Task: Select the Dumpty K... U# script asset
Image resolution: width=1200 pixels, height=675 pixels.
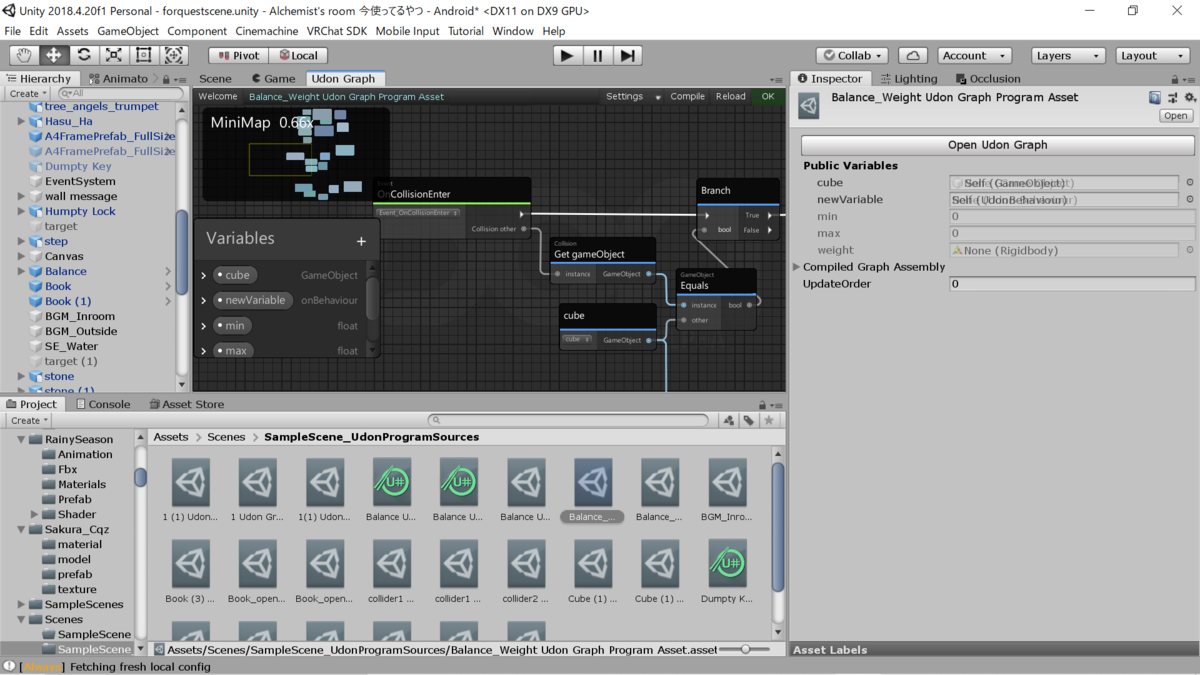Action: [727, 572]
